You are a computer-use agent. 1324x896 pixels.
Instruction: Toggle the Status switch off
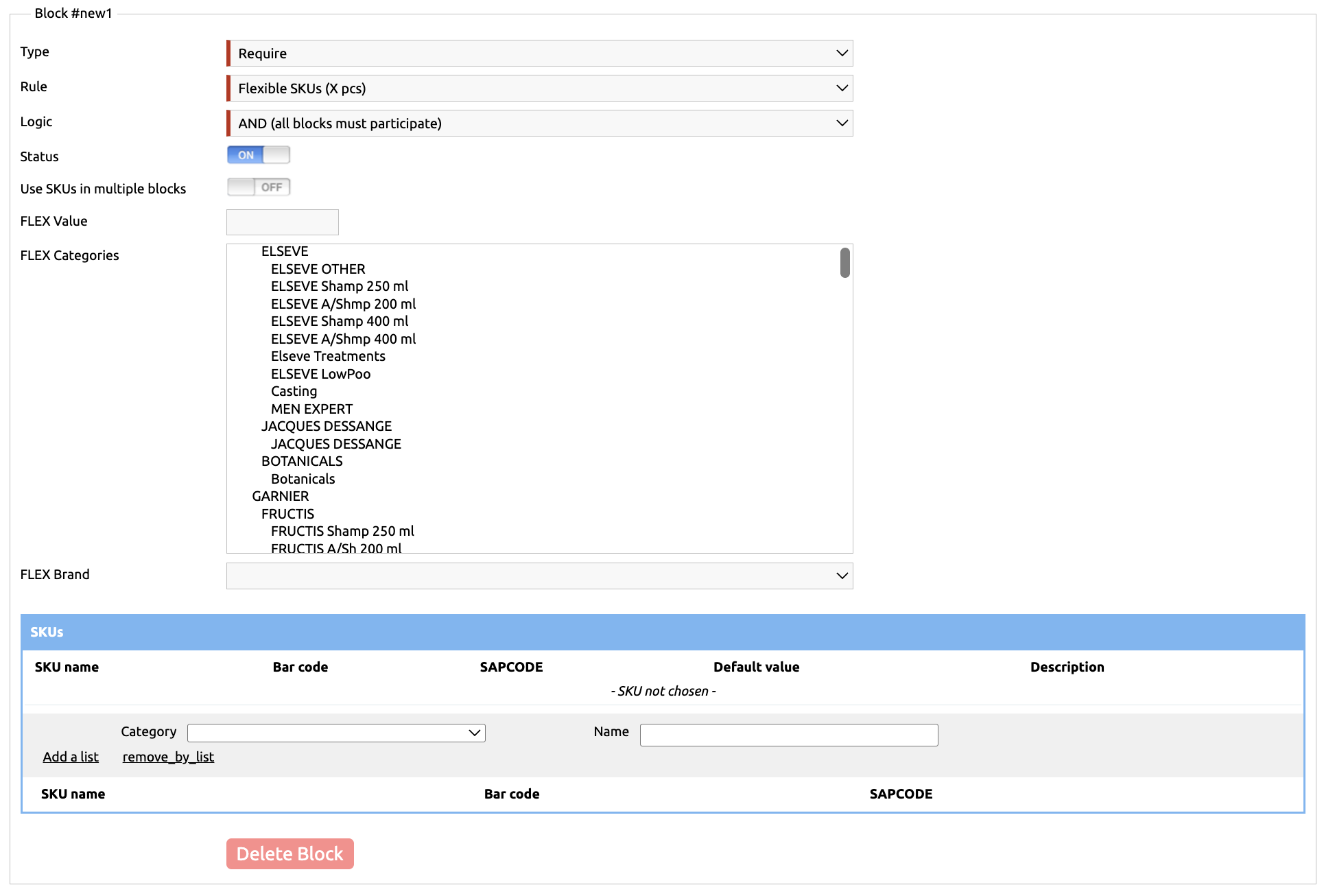point(259,155)
